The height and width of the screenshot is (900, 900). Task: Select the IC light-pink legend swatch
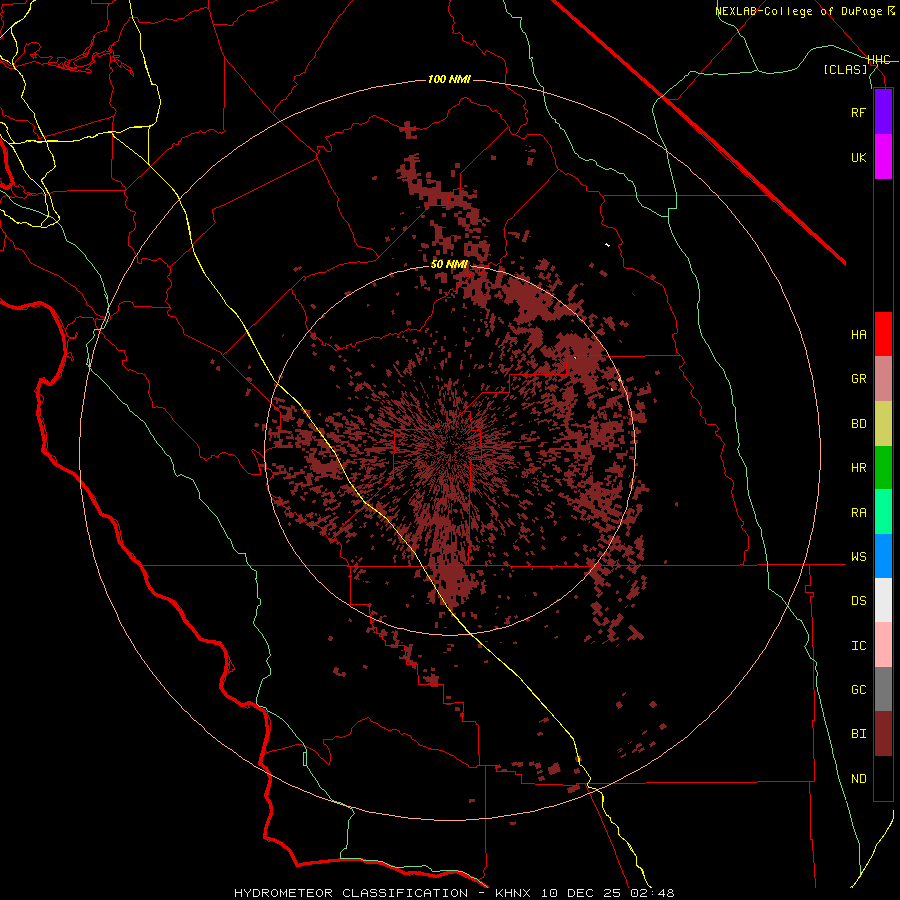pyautogui.click(x=883, y=645)
